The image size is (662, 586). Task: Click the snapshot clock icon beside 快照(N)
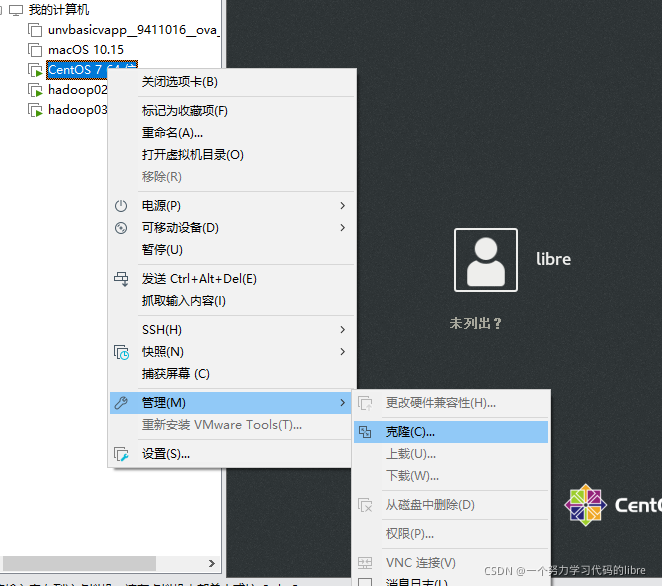(x=121, y=352)
